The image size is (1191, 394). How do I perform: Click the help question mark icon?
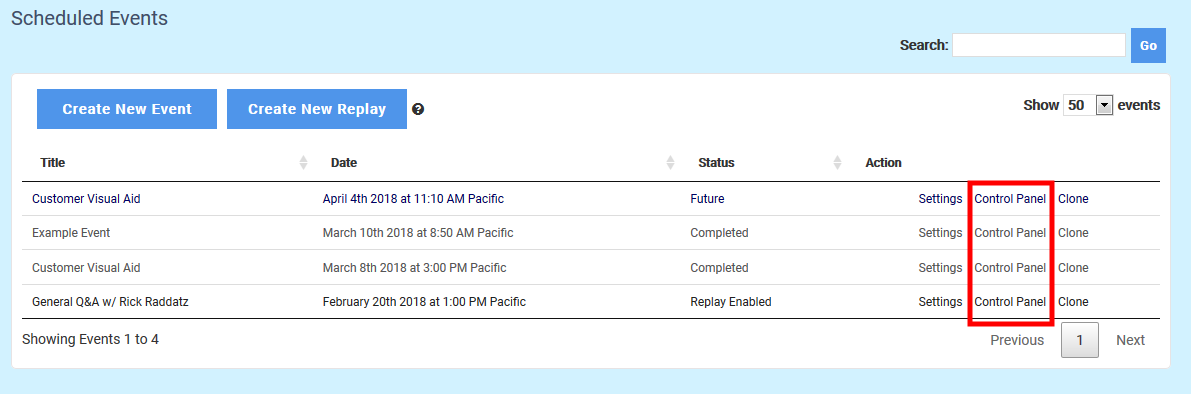(418, 109)
